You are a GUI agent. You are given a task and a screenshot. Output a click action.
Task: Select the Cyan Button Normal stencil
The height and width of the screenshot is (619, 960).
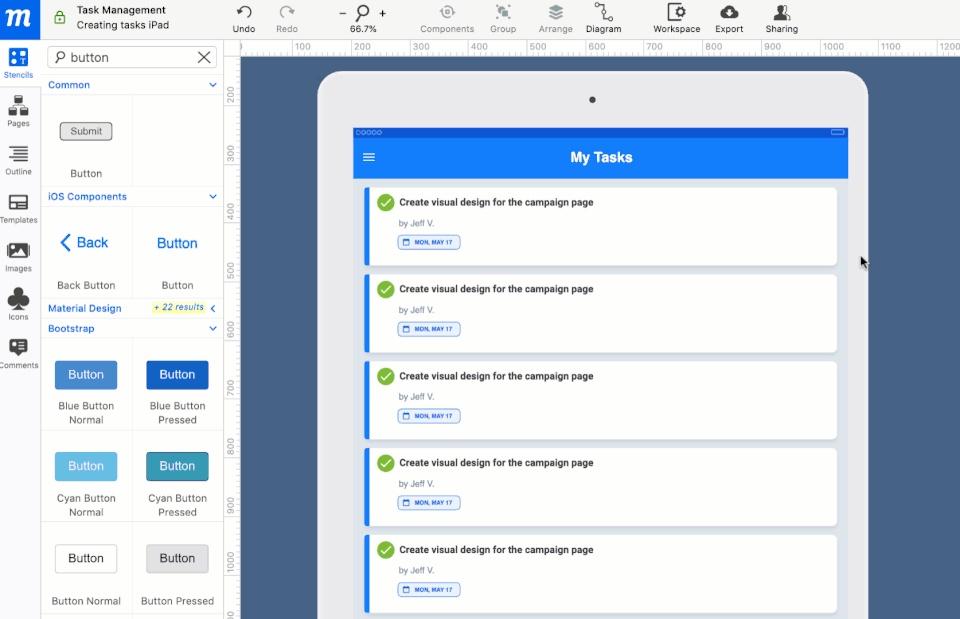coord(86,466)
